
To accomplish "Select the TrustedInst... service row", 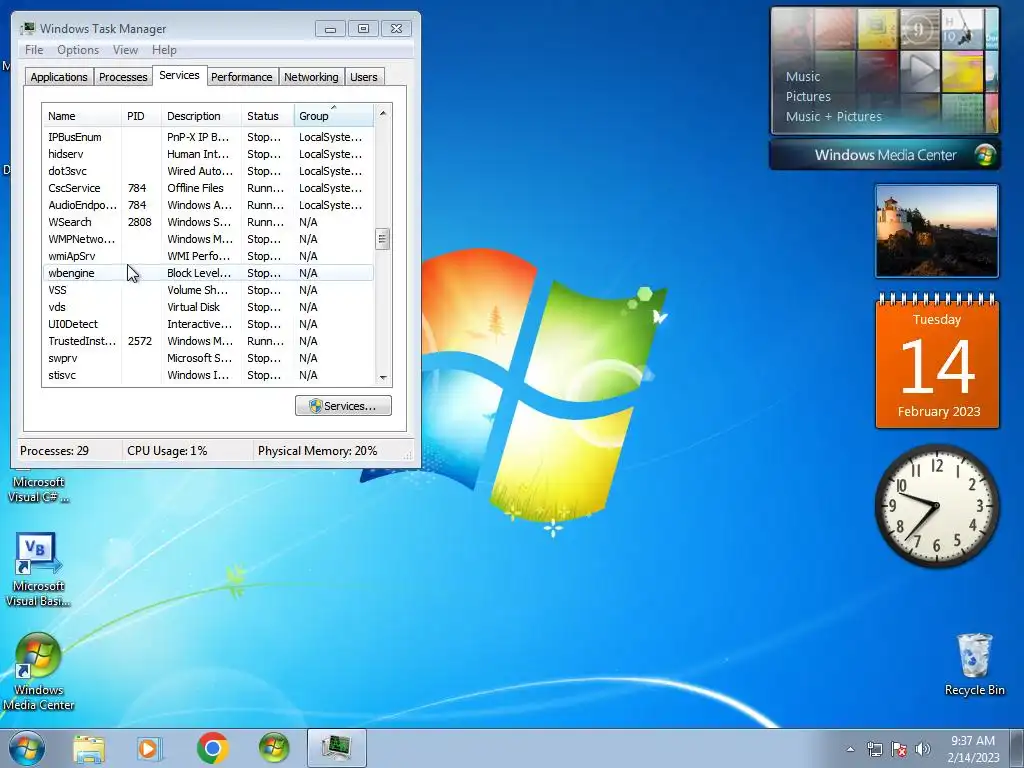I will (x=208, y=341).
